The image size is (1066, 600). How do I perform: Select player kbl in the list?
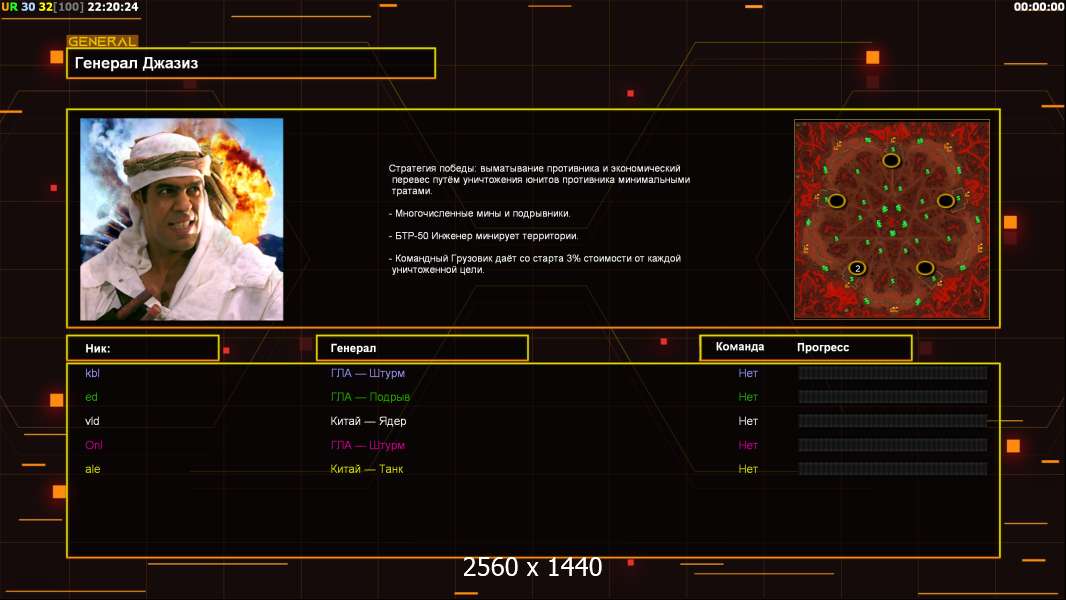[x=93, y=373]
